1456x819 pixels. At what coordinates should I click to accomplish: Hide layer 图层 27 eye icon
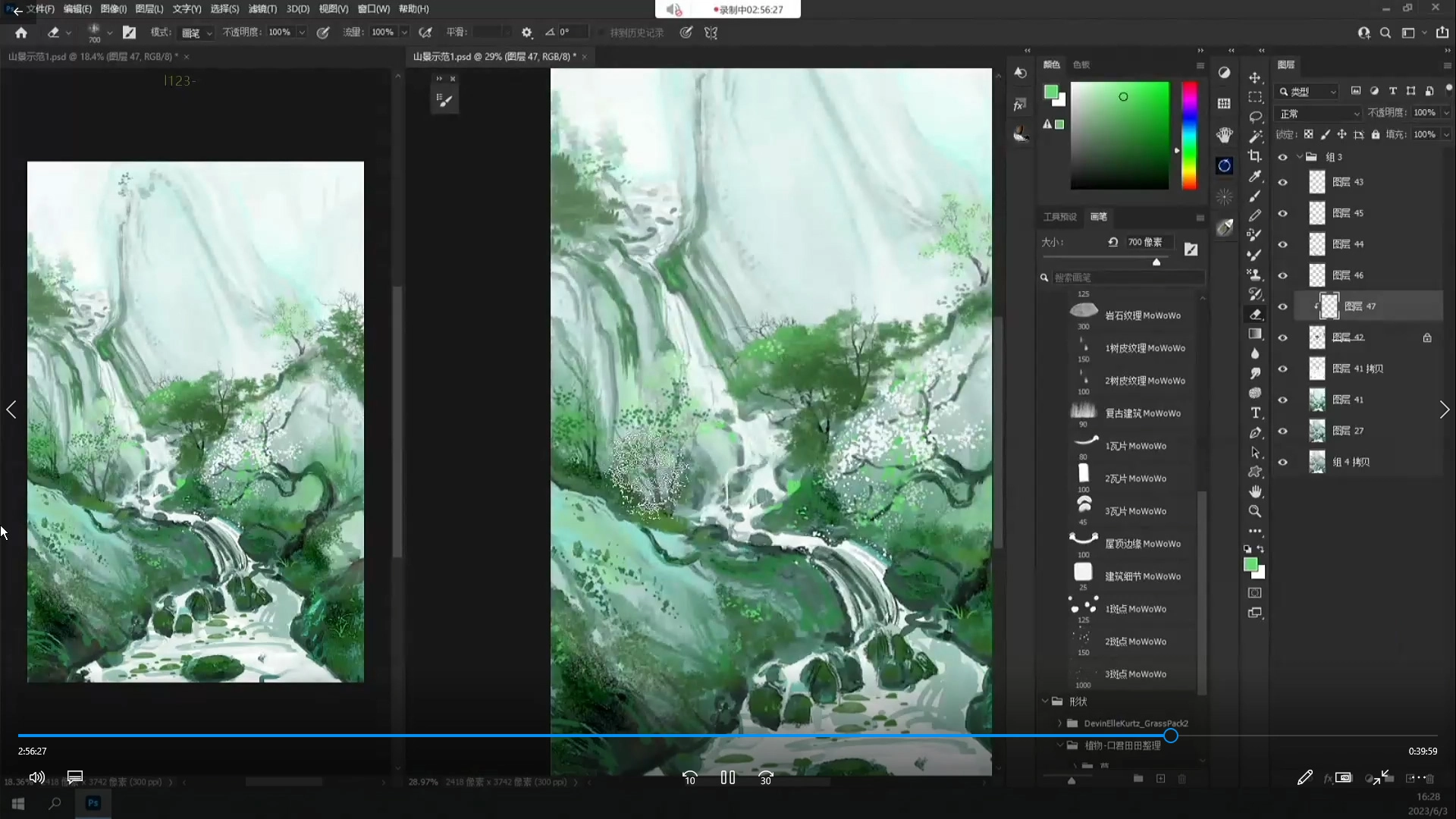[1282, 431]
